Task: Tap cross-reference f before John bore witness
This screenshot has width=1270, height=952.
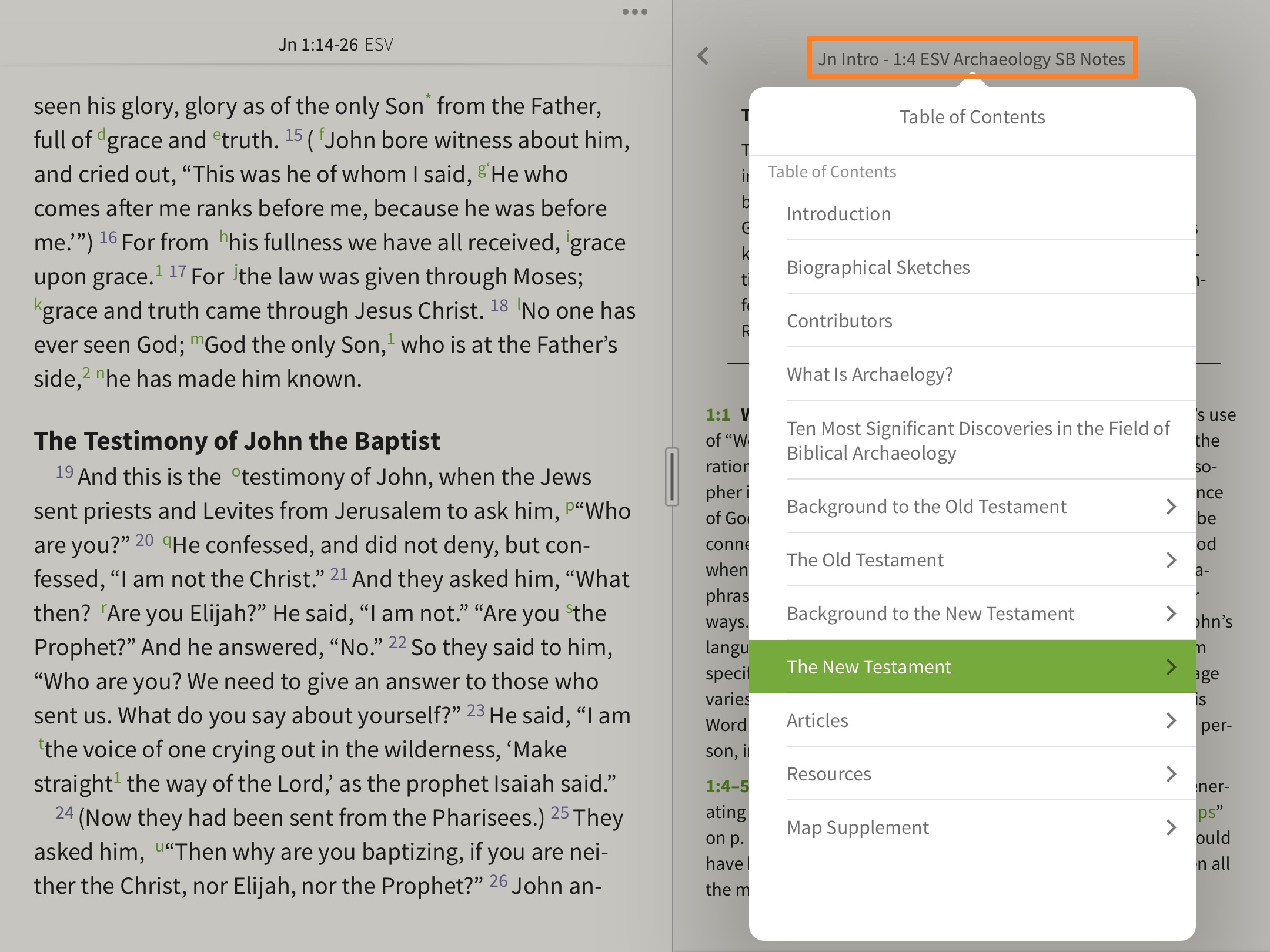Action: click(322, 135)
